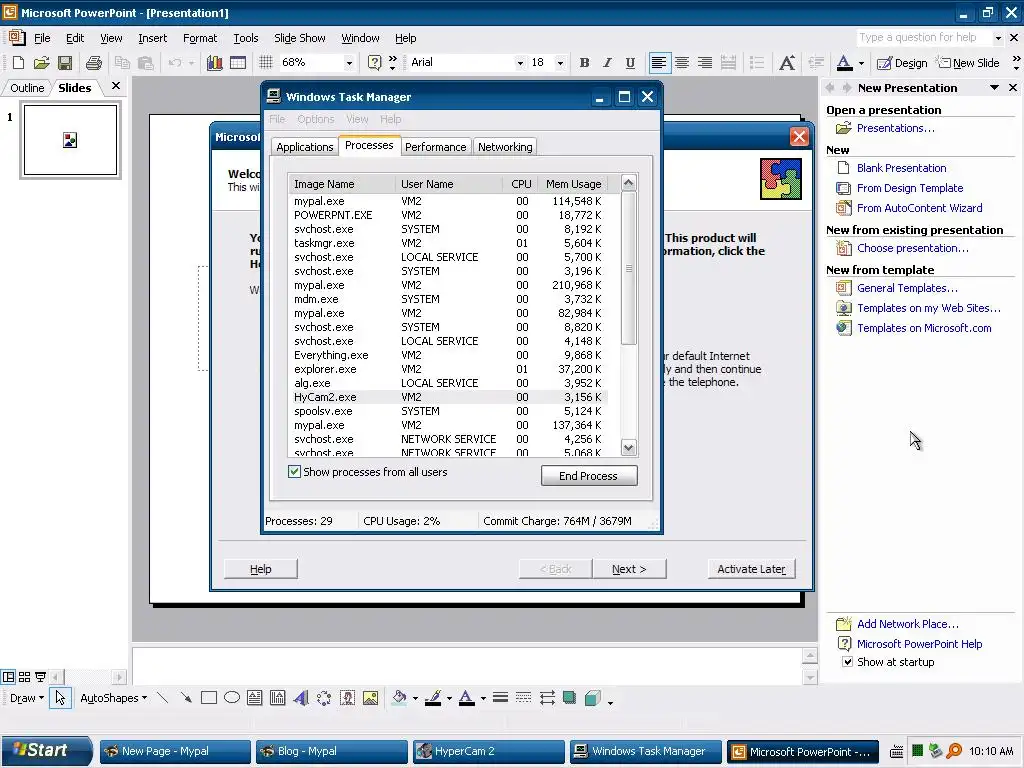Click the Align Right icon
The height and width of the screenshot is (768, 1024).
click(705, 63)
